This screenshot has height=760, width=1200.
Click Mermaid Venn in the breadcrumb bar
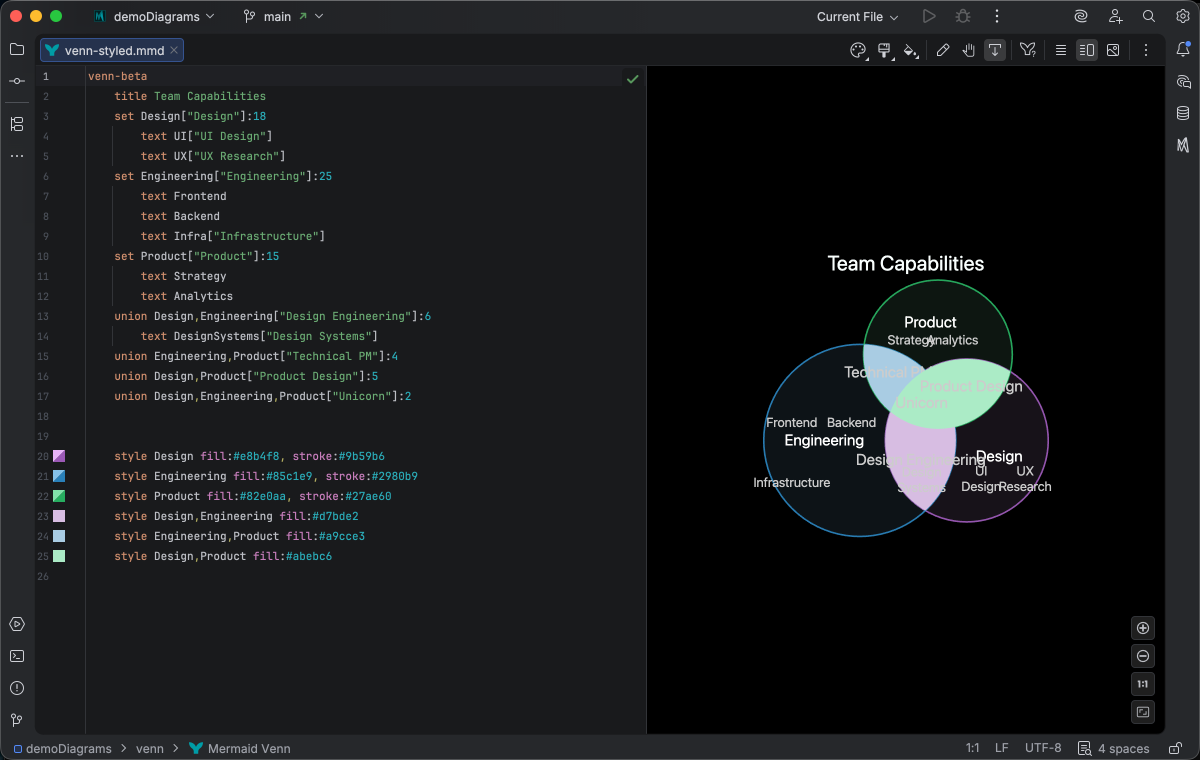pyautogui.click(x=239, y=748)
